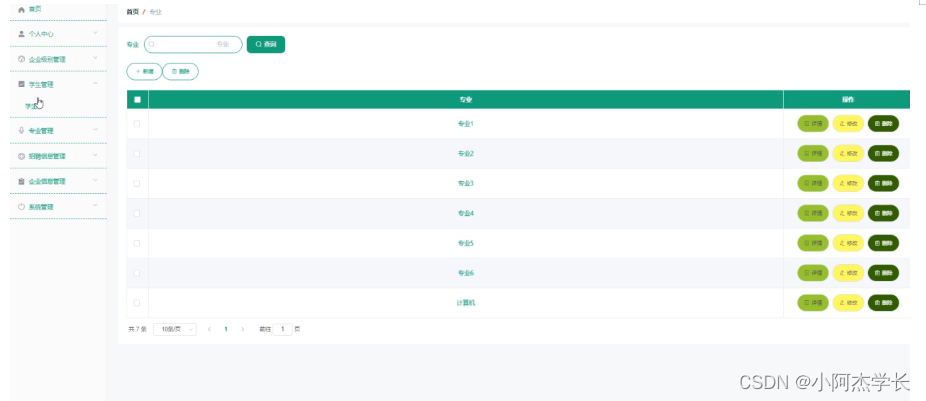926x401 pixels.
Task: Open 详情 for the 专业1 row
Action: coord(813,123)
